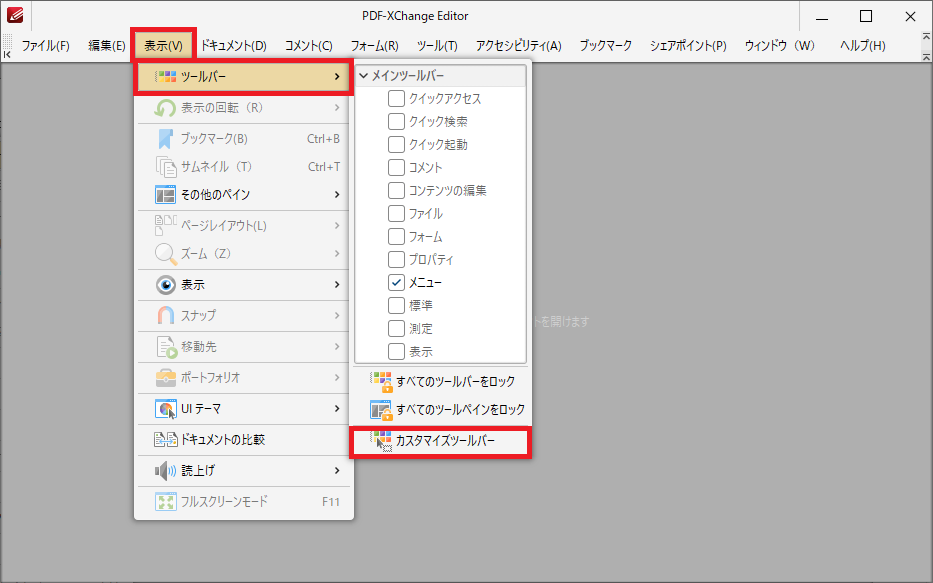
Task: Turn on the コンテンツの編集 checkbox
Action: click(x=396, y=190)
